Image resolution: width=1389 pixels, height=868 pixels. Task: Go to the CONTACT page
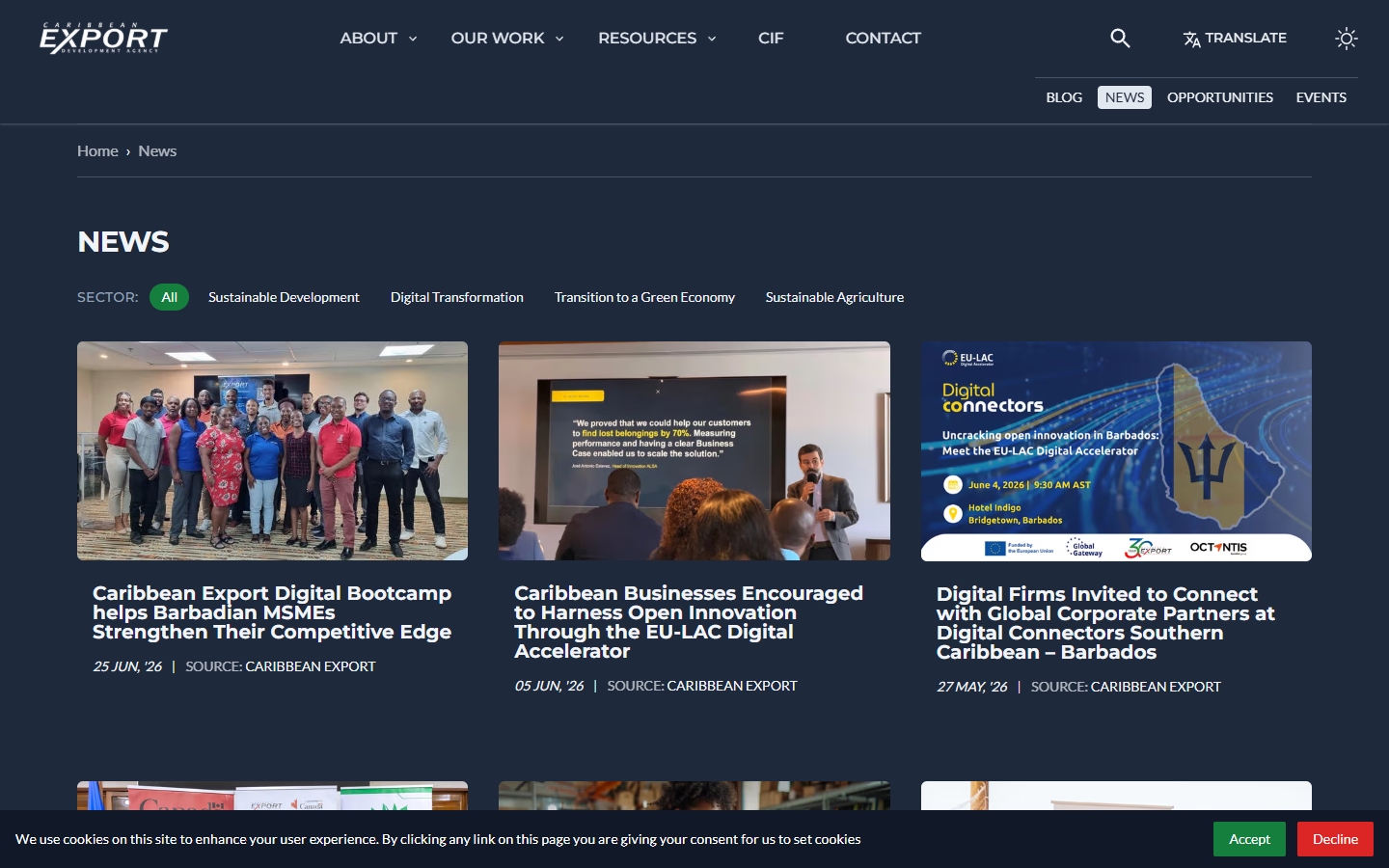(884, 38)
